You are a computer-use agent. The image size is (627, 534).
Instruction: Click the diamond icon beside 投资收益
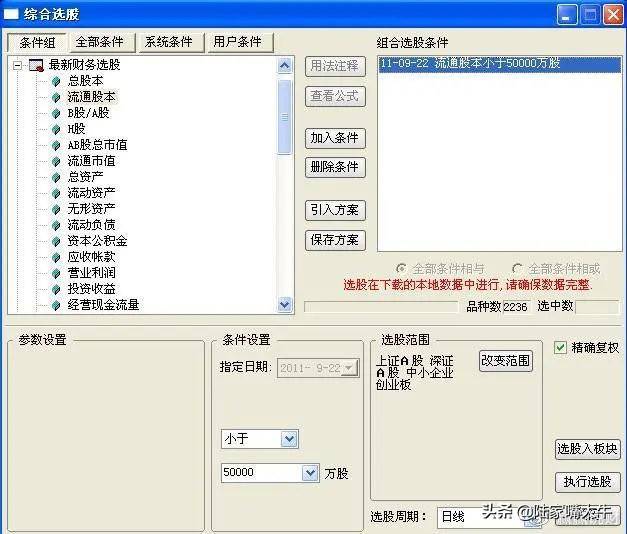tap(56, 290)
